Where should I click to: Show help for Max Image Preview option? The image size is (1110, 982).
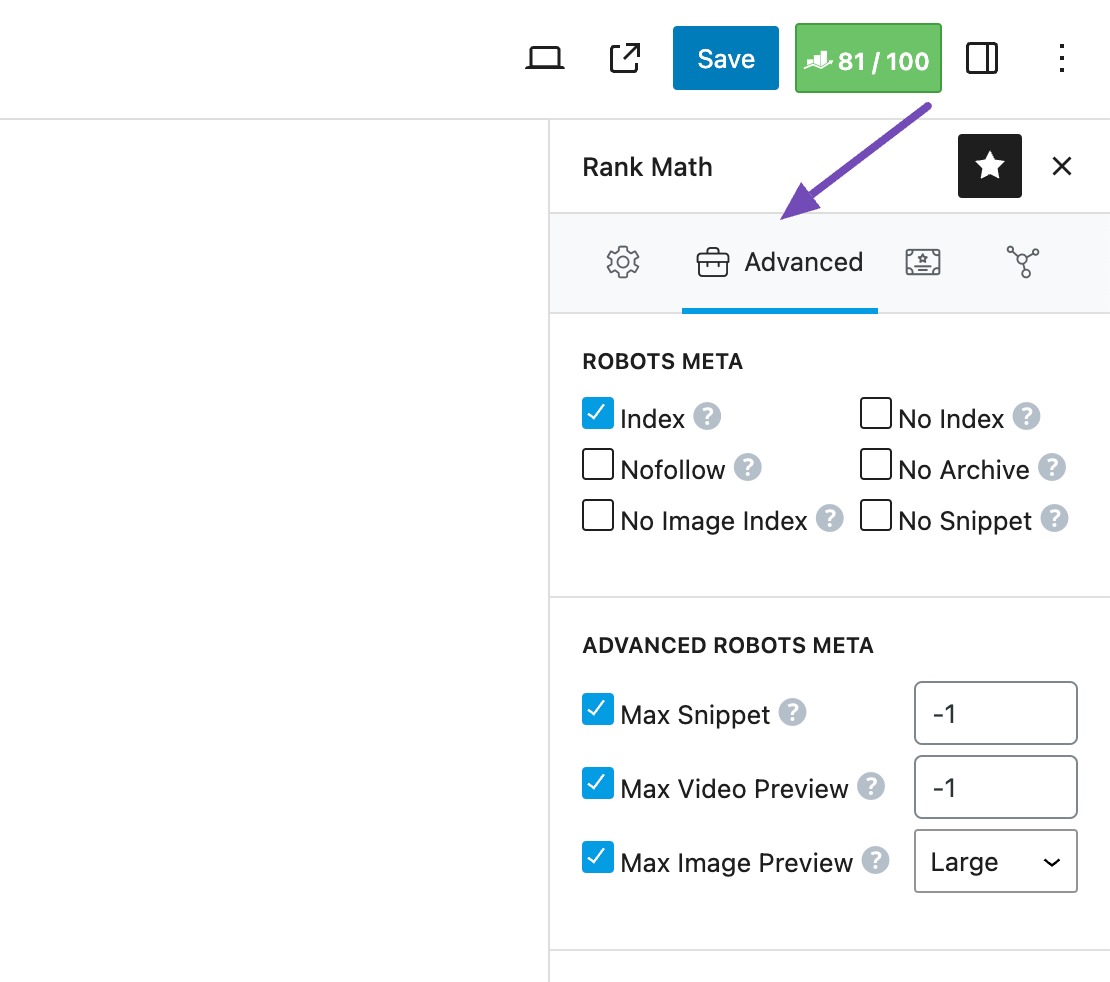[x=875, y=860]
